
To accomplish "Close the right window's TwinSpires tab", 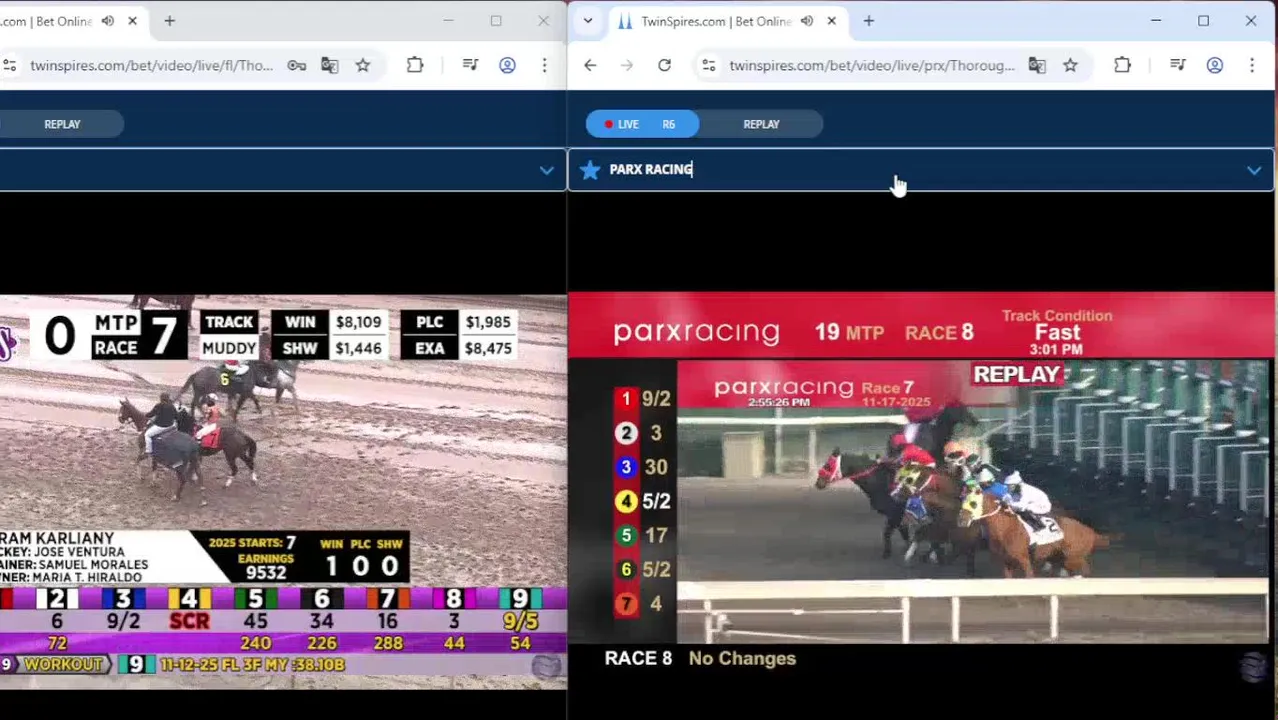I will [x=831, y=21].
